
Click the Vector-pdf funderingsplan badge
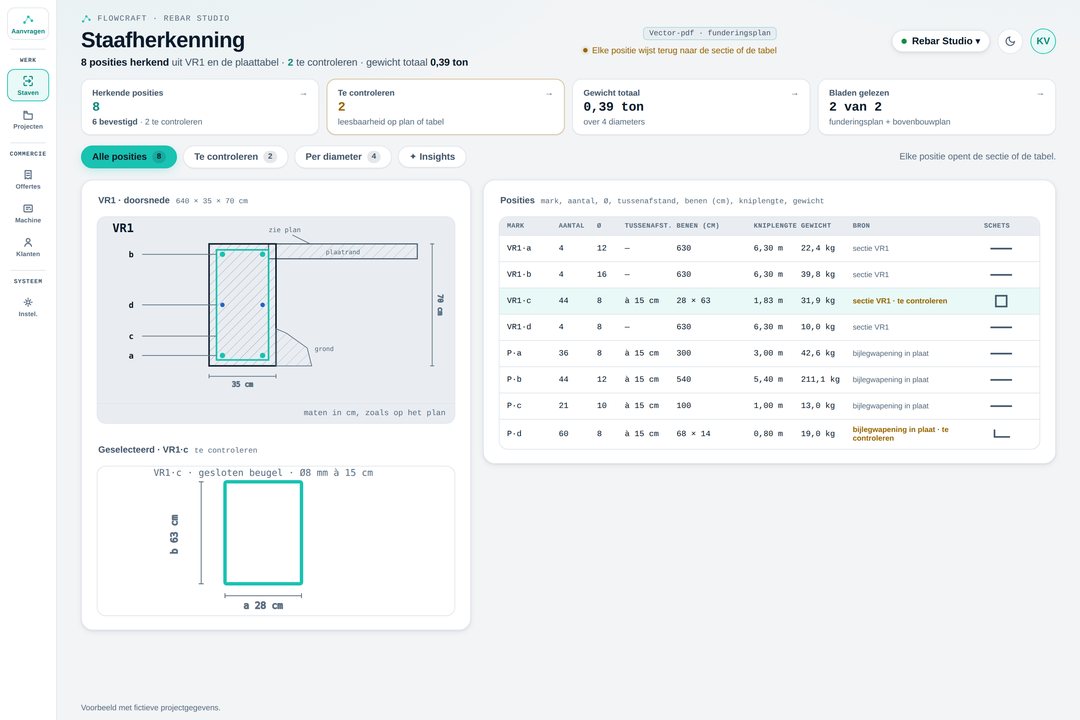(709, 33)
